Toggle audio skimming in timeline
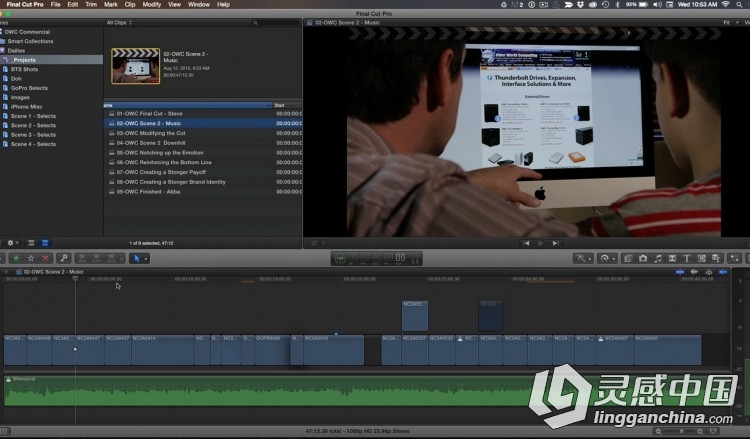750x439 pixels. 694,272
